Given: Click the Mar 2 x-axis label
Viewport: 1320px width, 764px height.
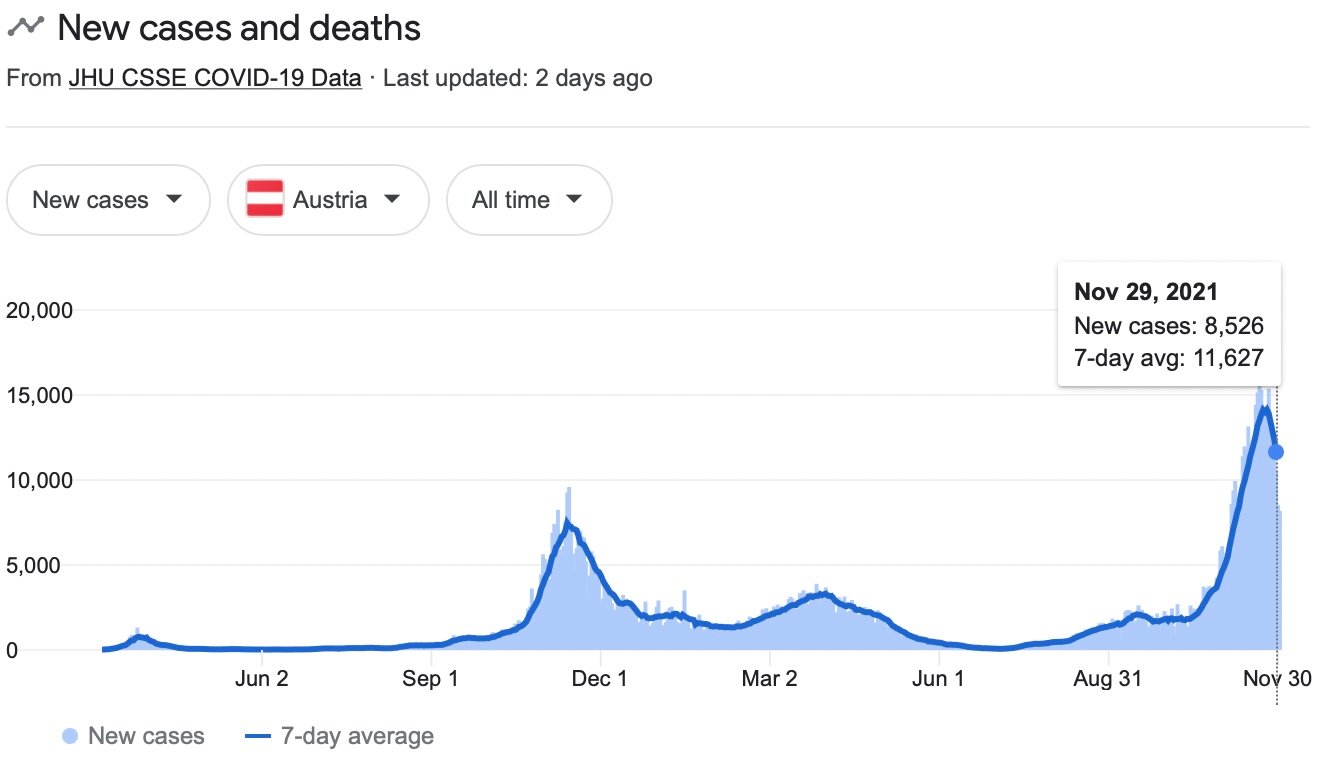Looking at the screenshot, I should tap(770, 680).
